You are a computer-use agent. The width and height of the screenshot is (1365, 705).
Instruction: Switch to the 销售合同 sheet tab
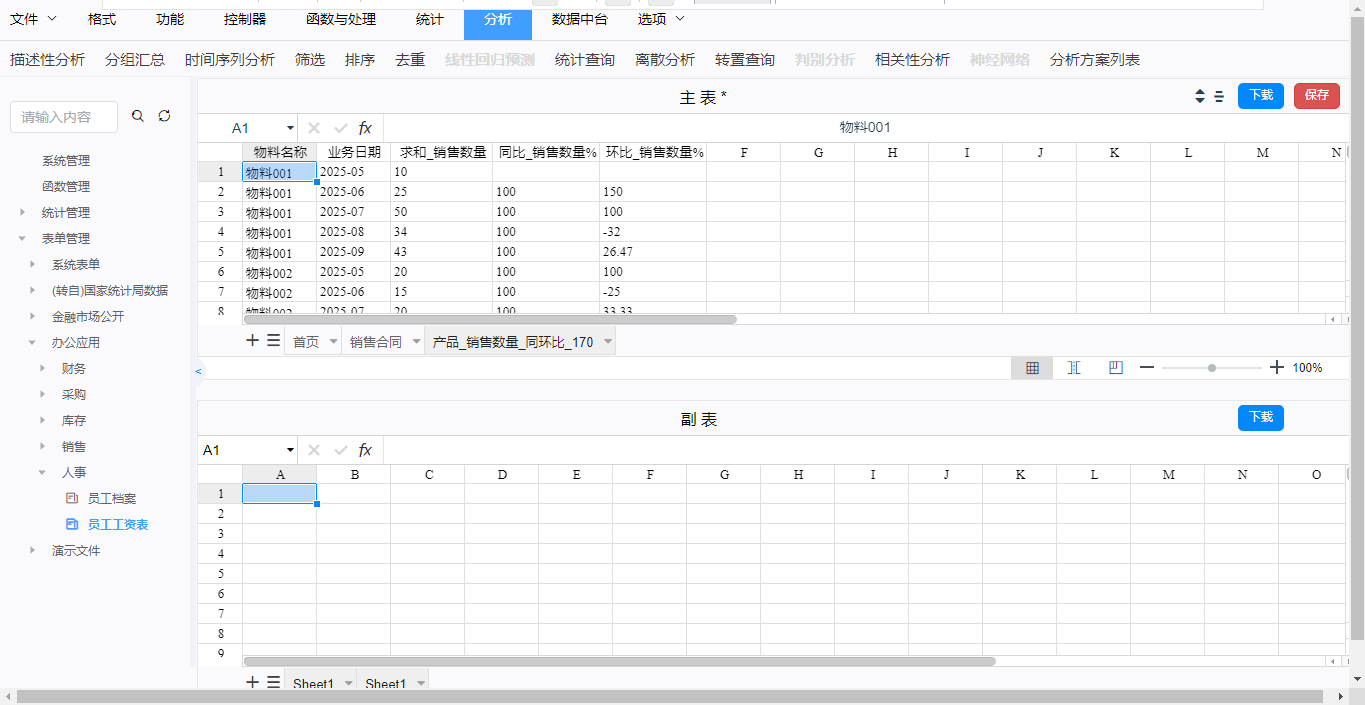[374, 342]
